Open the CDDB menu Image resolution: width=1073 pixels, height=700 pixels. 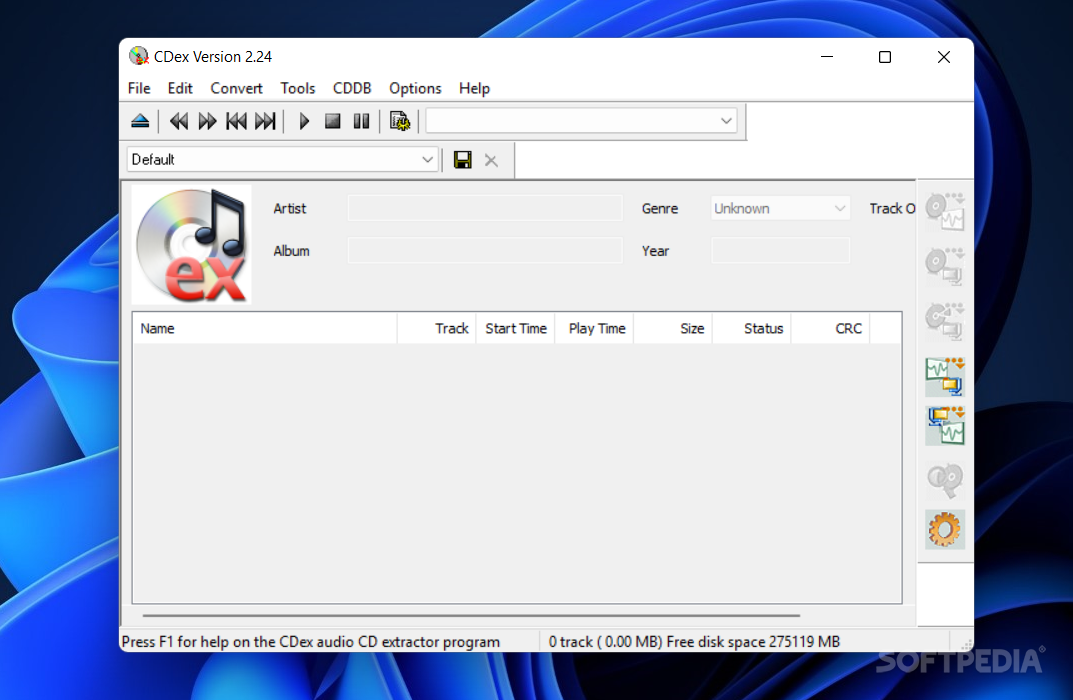(x=352, y=88)
